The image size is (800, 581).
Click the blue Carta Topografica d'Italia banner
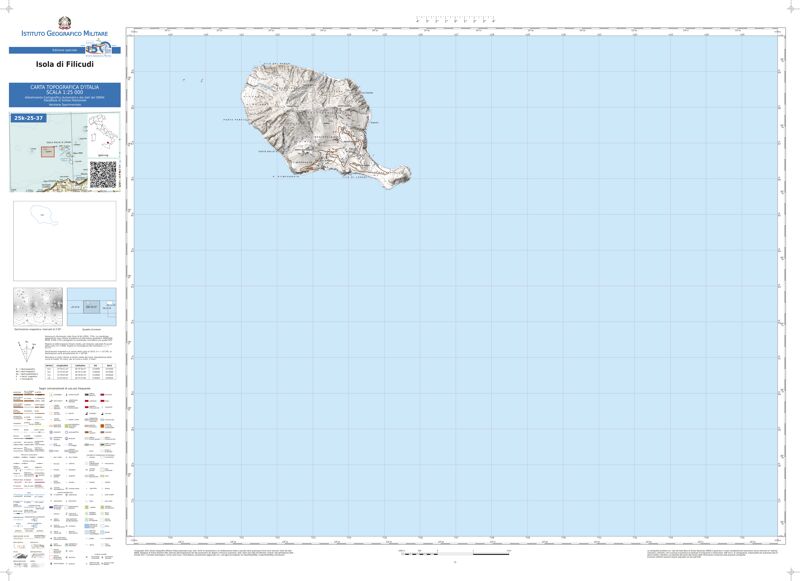65,95
